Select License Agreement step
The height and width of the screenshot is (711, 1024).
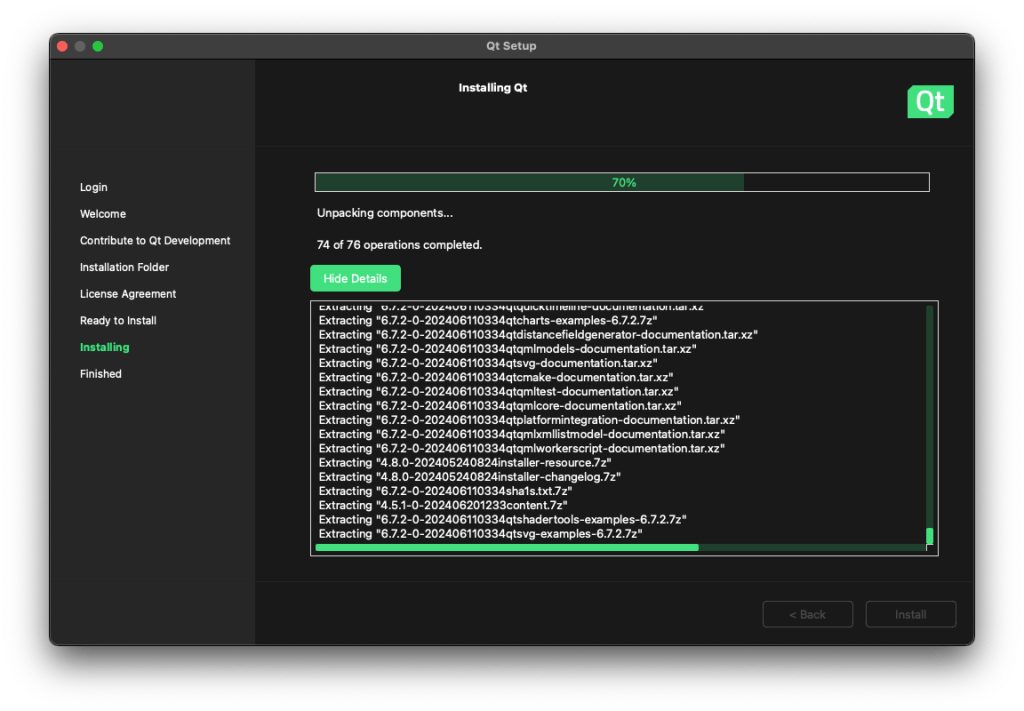pos(128,294)
